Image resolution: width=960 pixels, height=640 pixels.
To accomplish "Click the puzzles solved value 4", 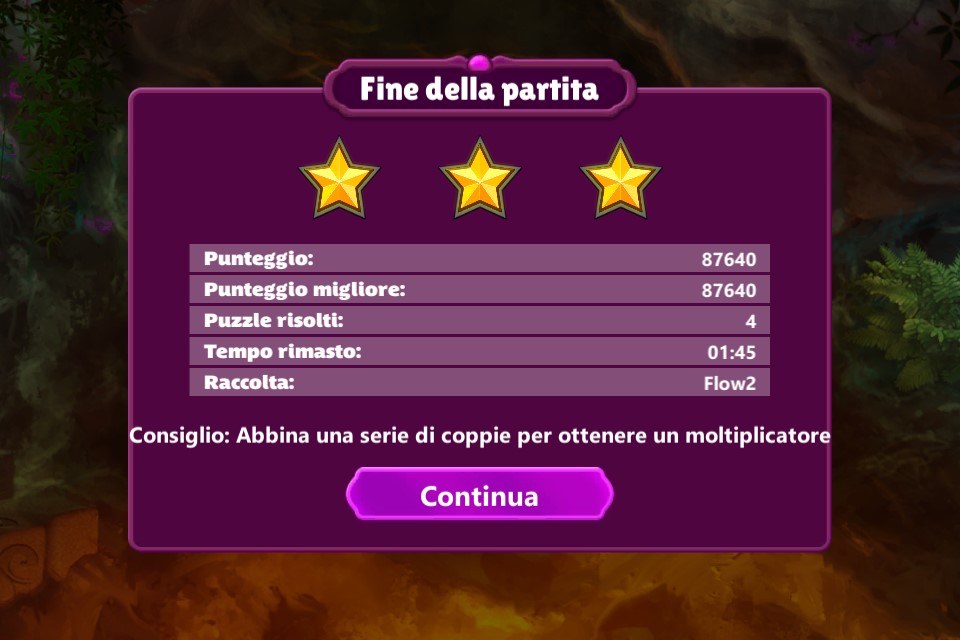I will (751, 322).
